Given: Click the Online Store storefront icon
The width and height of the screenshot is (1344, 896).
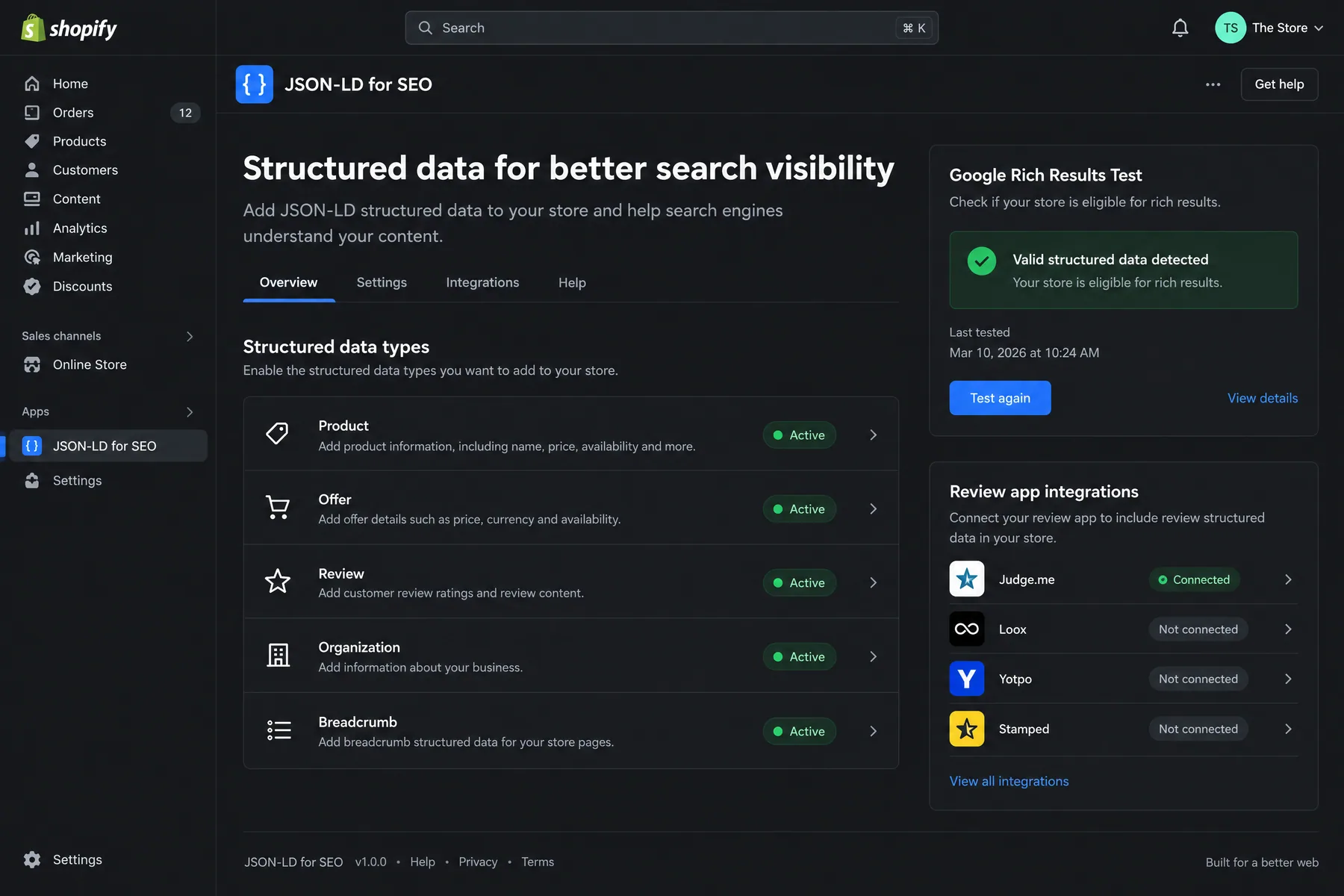Looking at the screenshot, I should point(32,364).
